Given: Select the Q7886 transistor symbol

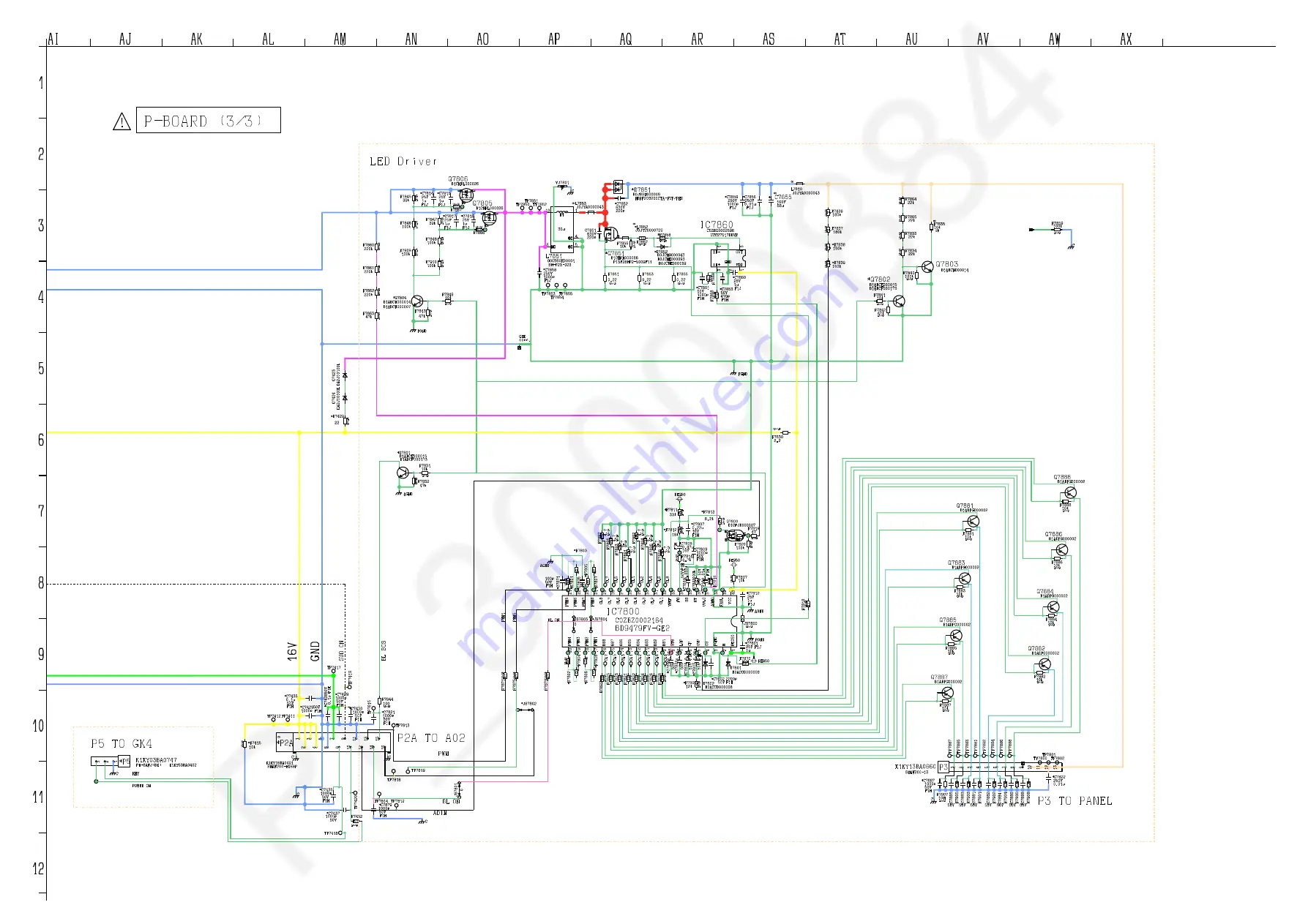Looking at the screenshot, I should coord(1062,550).
